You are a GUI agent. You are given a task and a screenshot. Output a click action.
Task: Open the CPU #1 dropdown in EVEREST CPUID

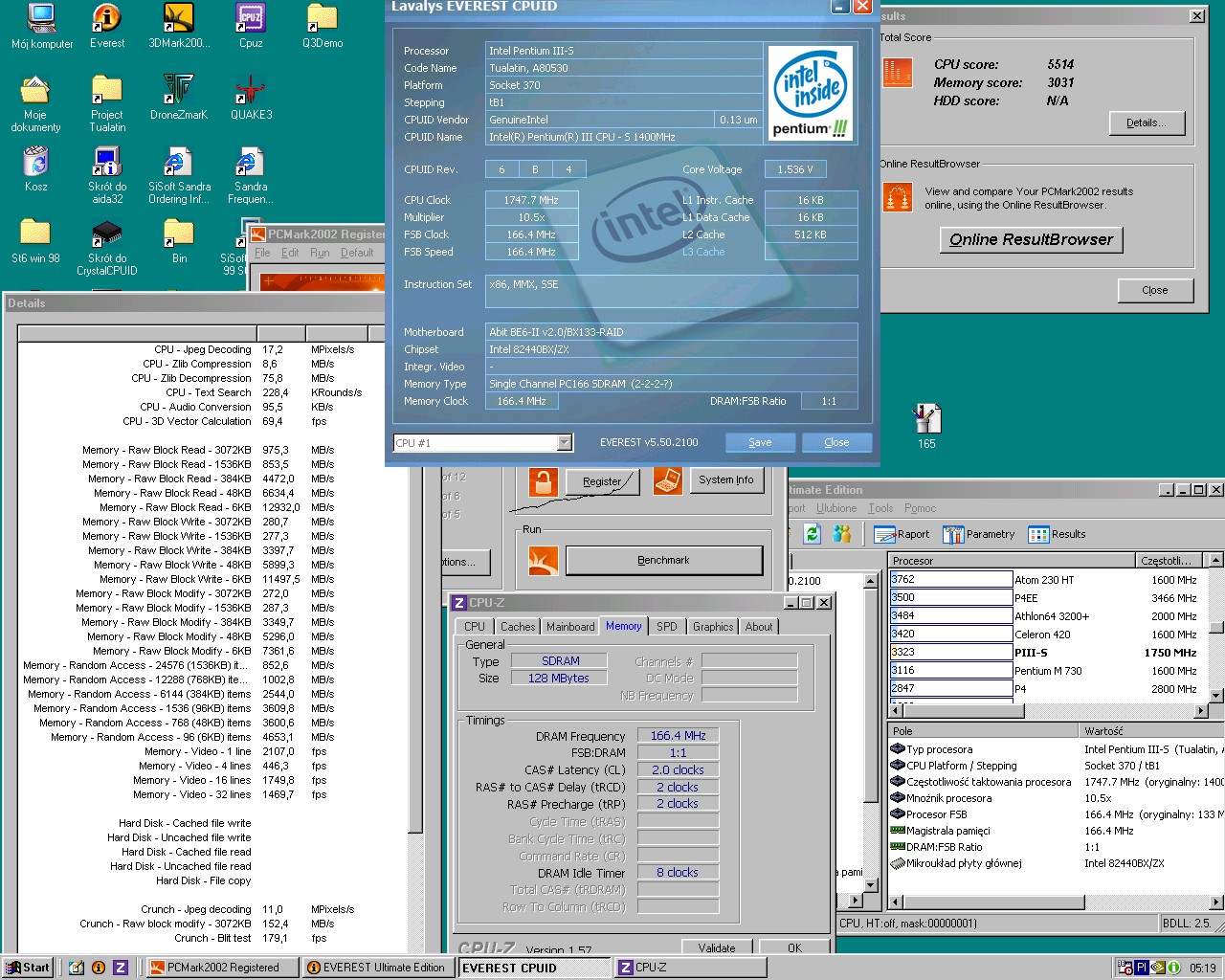tap(565, 442)
